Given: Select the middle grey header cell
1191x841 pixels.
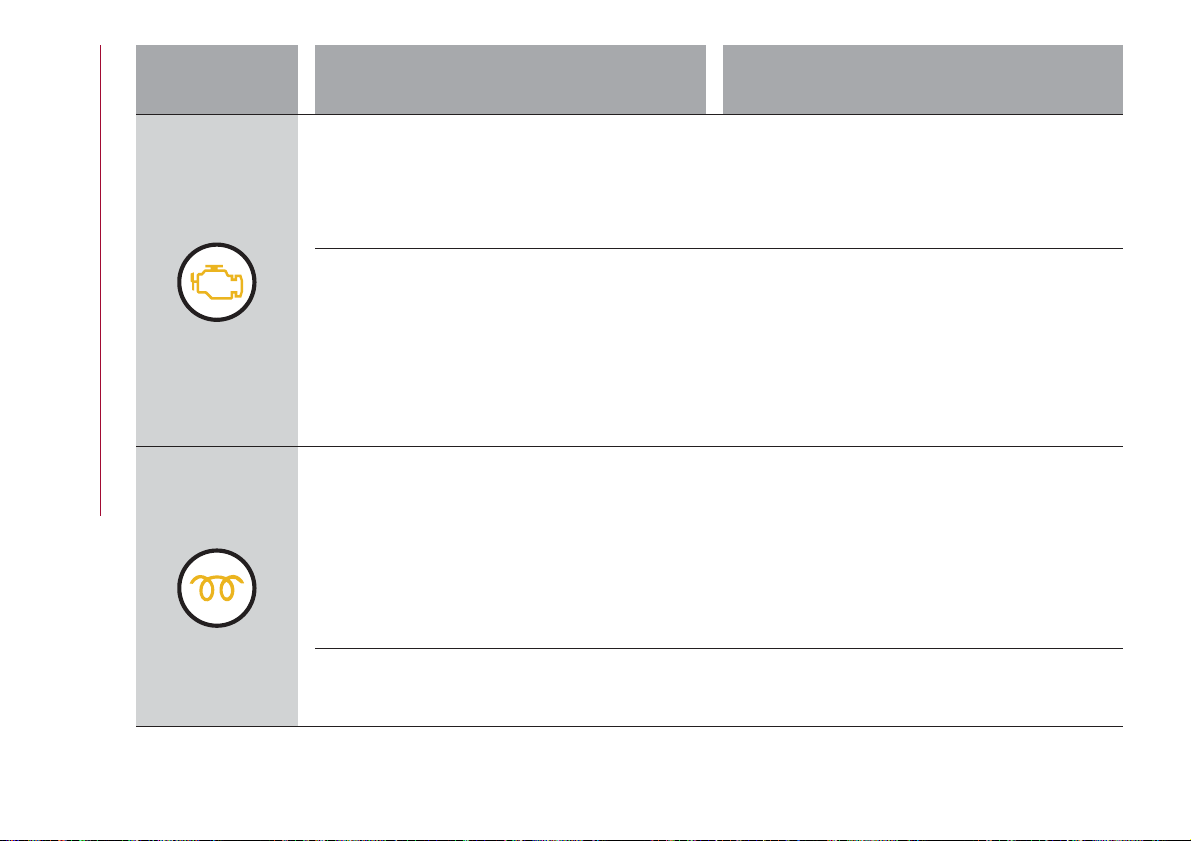Looking at the screenshot, I should coord(510,79).
